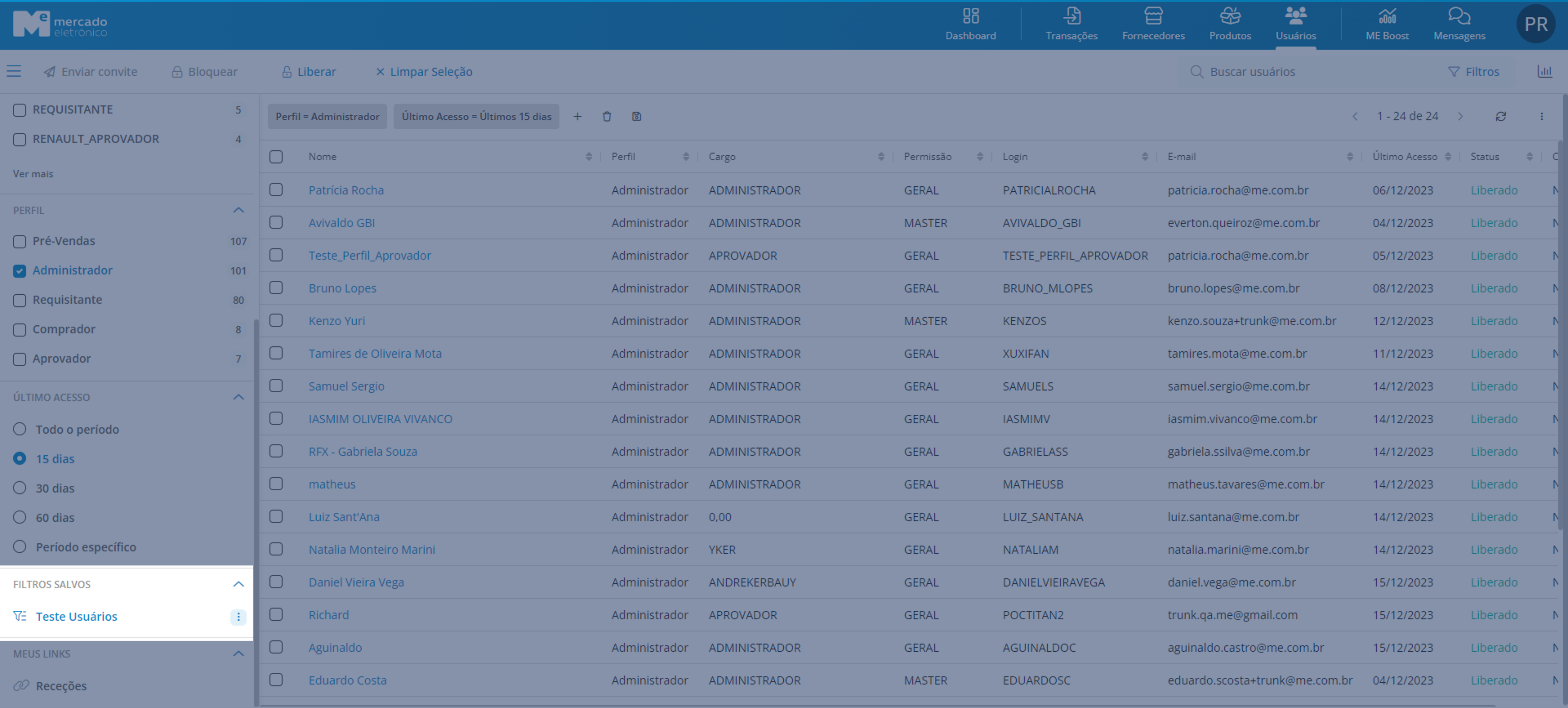Delete filters with the trash icon
The height and width of the screenshot is (708, 1568).
[607, 116]
